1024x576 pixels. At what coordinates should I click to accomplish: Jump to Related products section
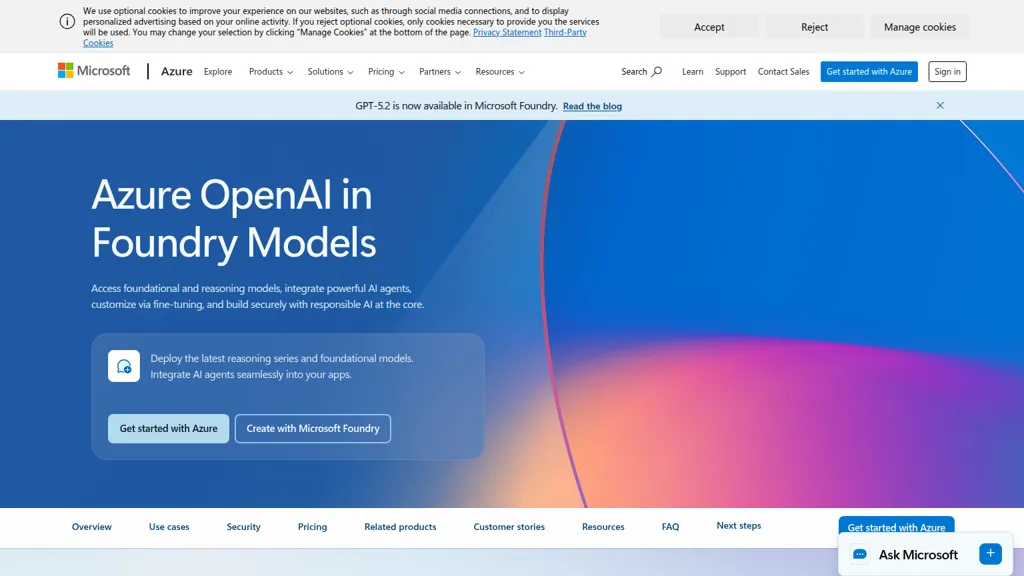coord(400,526)
